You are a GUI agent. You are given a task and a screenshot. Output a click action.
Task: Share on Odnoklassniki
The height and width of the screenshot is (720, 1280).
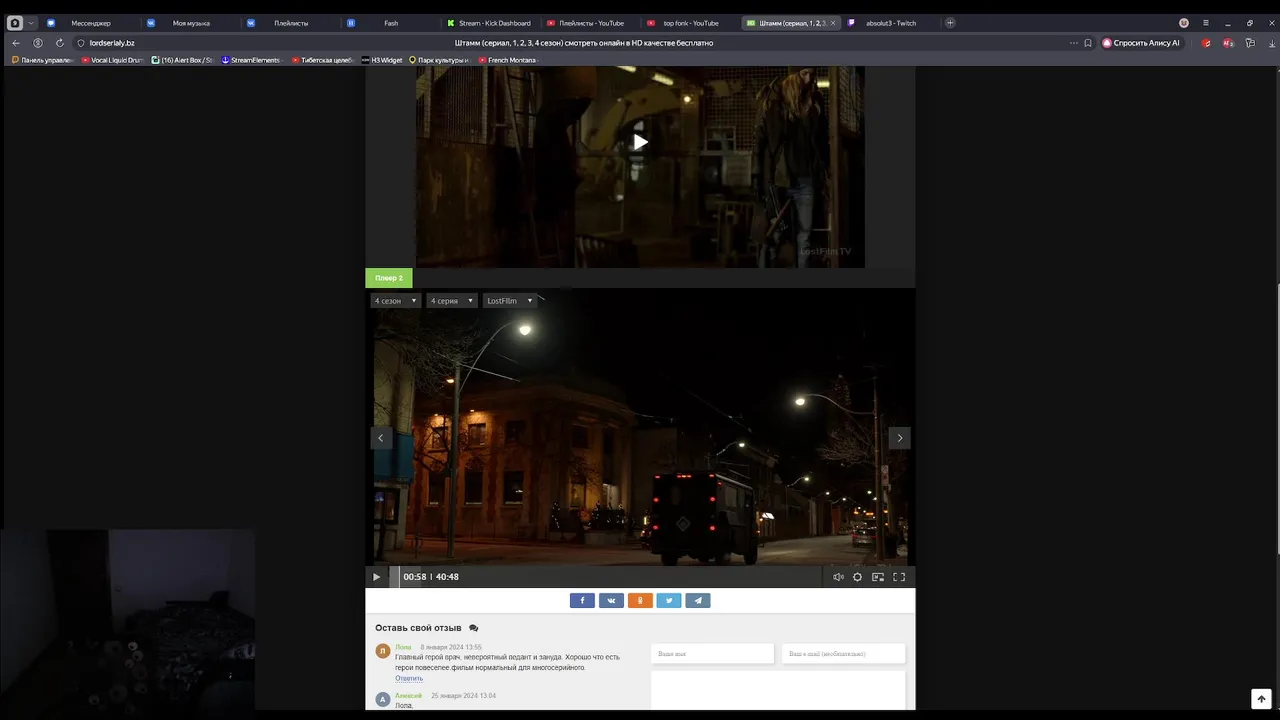640,601
